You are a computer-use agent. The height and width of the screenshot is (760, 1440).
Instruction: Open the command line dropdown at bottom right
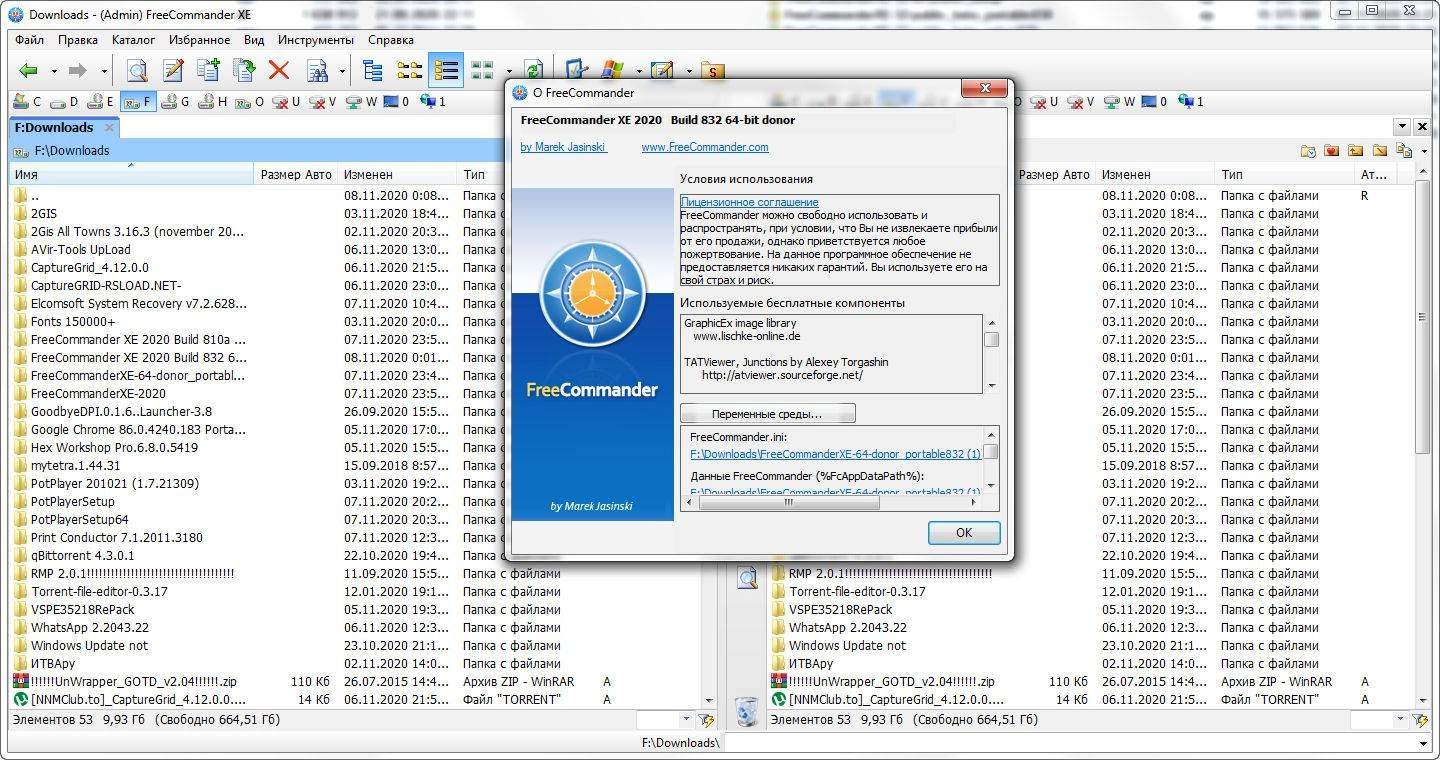click(x=1424, y=744)
